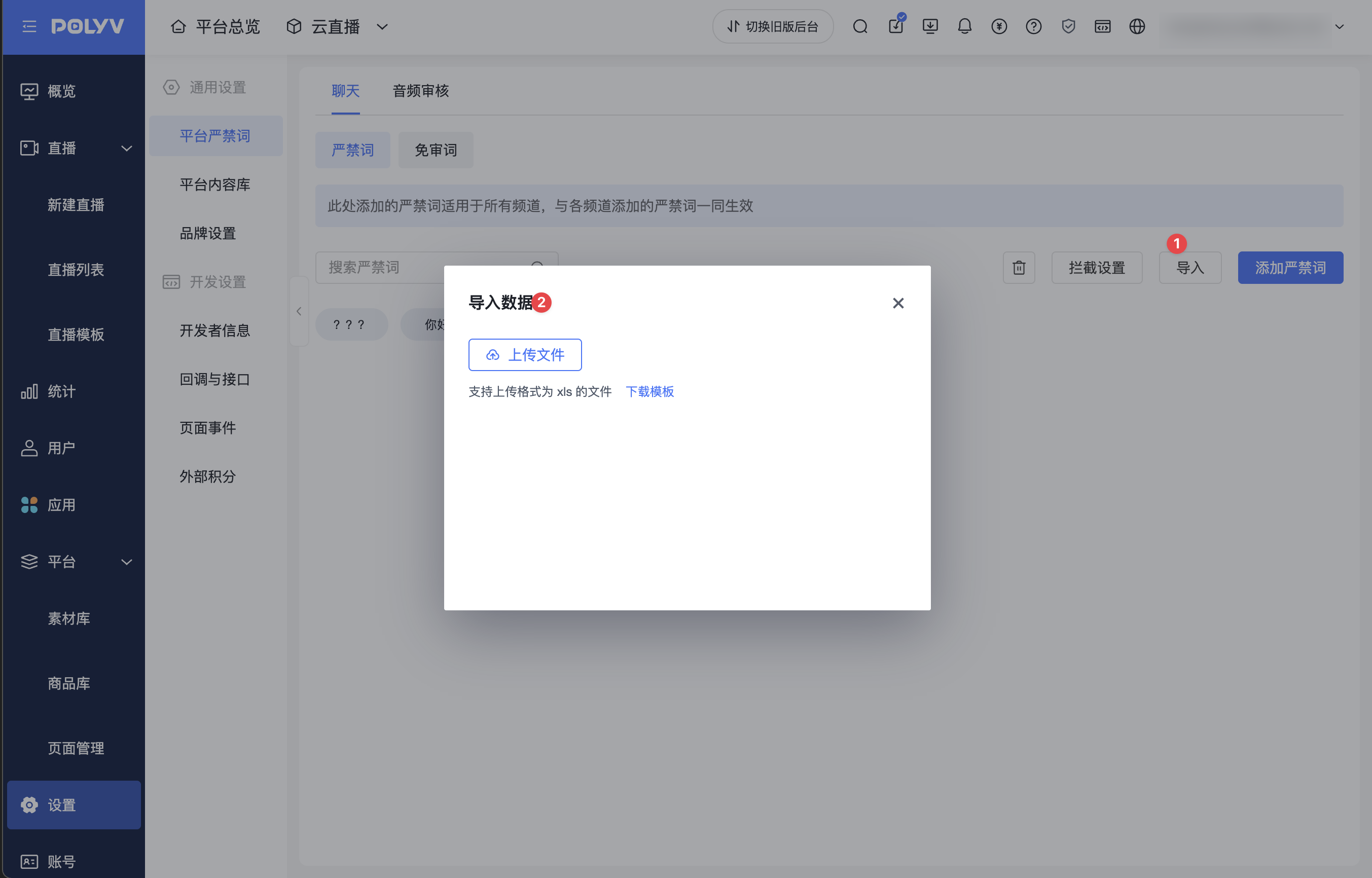
Task: Open 统计 in the sidebar
Action: (74, 391)
